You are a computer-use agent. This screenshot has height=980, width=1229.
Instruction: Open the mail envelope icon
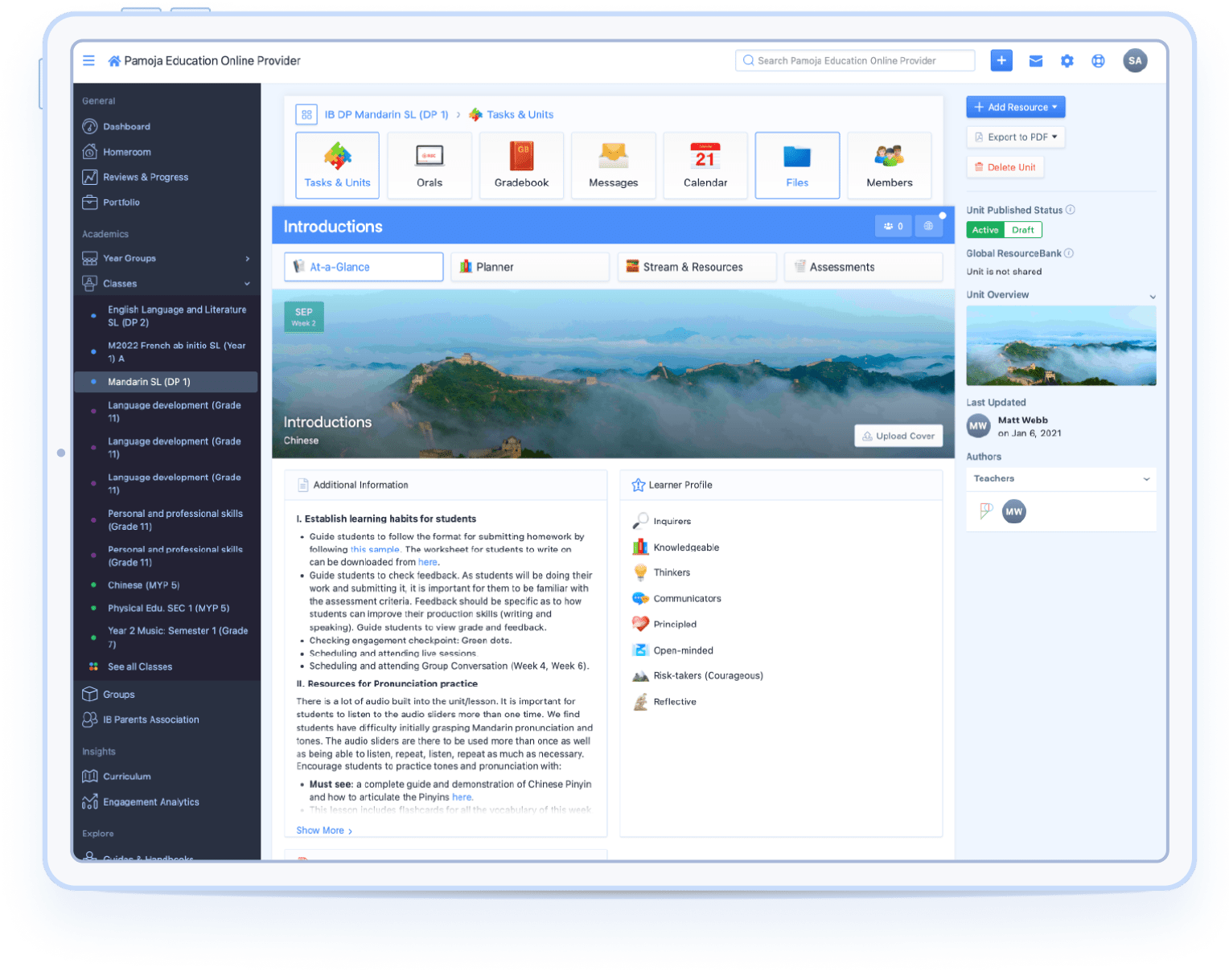(x=1036, y=61)
